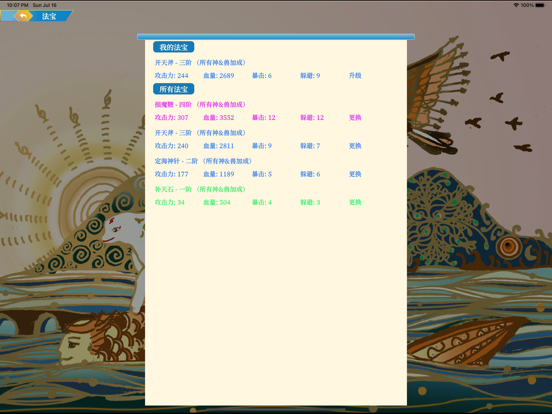Screen dimensions: 552x414
Task: Tap 更换 in the 攻击力: 240 row
Action: (355, 146)
